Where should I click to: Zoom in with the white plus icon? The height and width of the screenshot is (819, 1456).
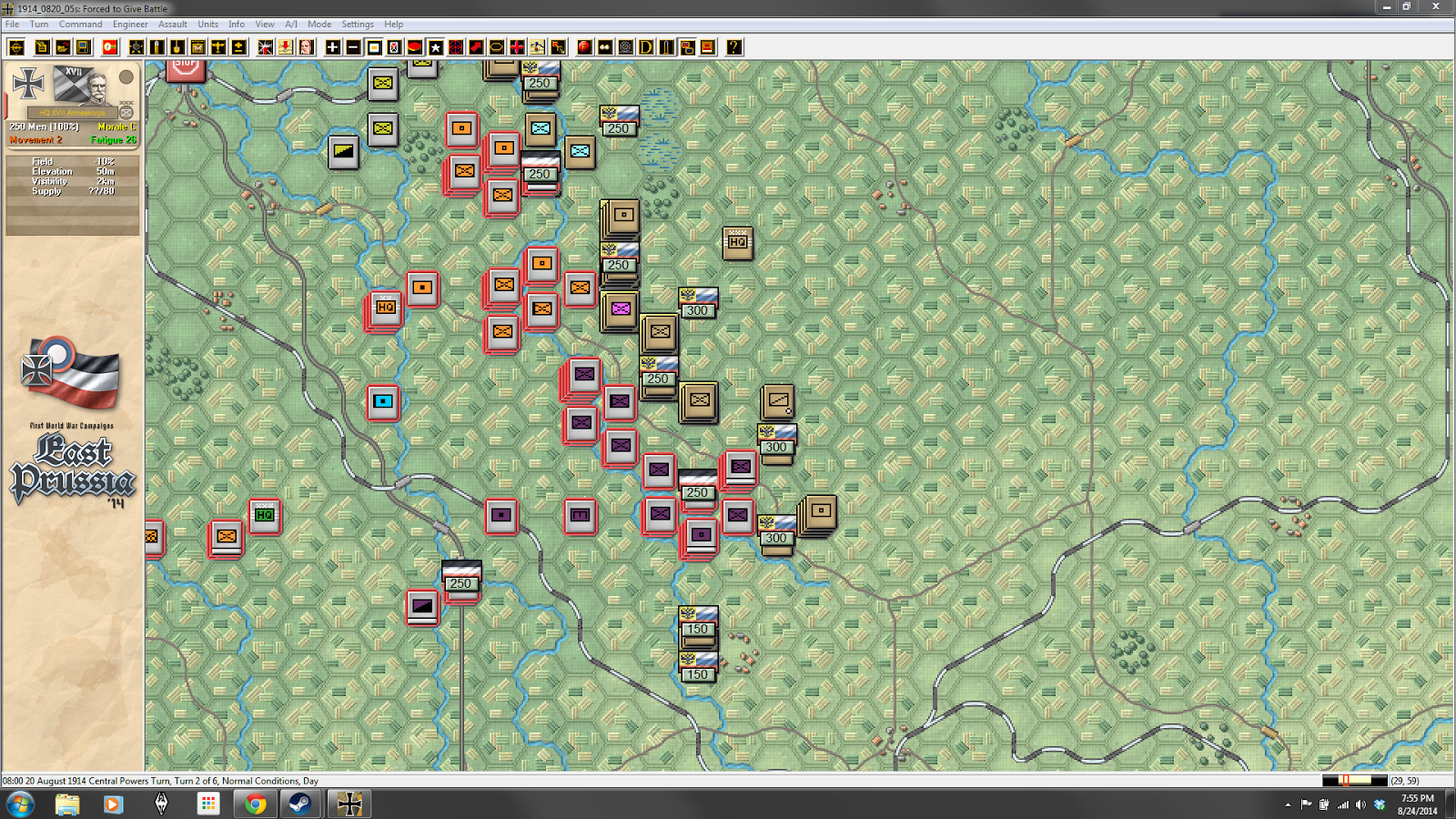(333, 47)
